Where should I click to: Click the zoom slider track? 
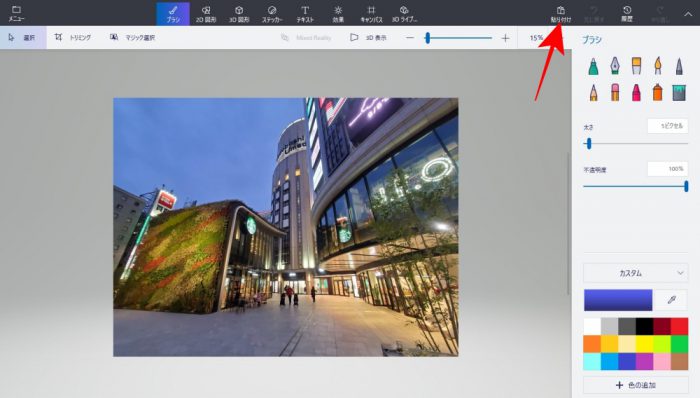point(458,38)
